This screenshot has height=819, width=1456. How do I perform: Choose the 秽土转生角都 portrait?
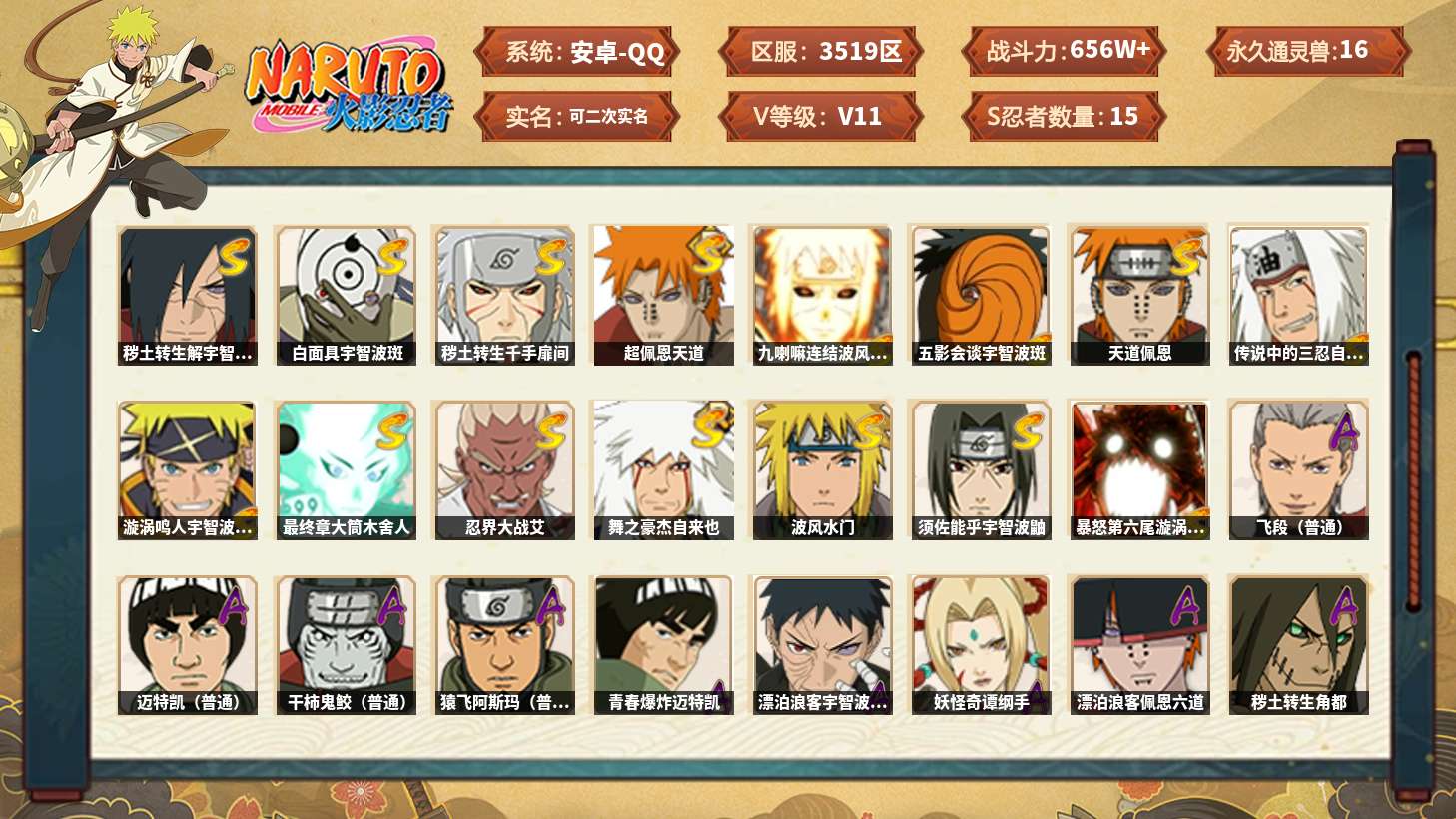coord(1299,645)
